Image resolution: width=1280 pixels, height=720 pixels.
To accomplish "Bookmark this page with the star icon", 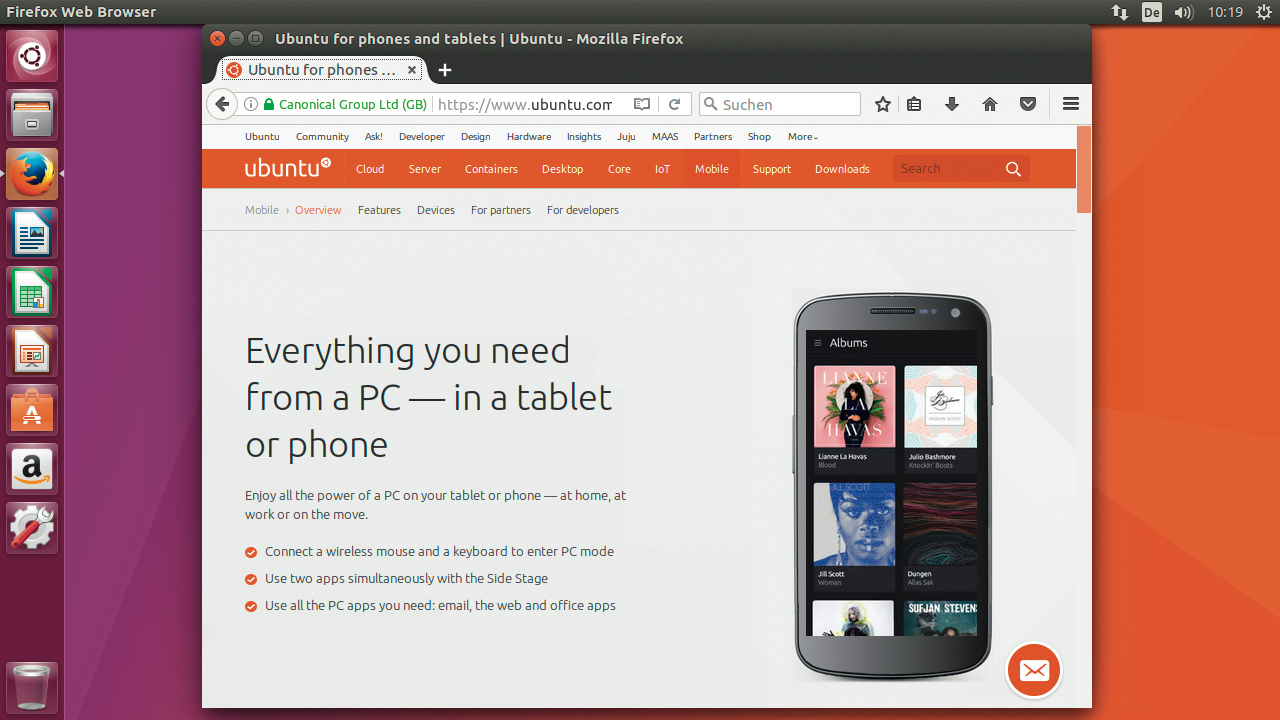I will (x=883, y=104).
